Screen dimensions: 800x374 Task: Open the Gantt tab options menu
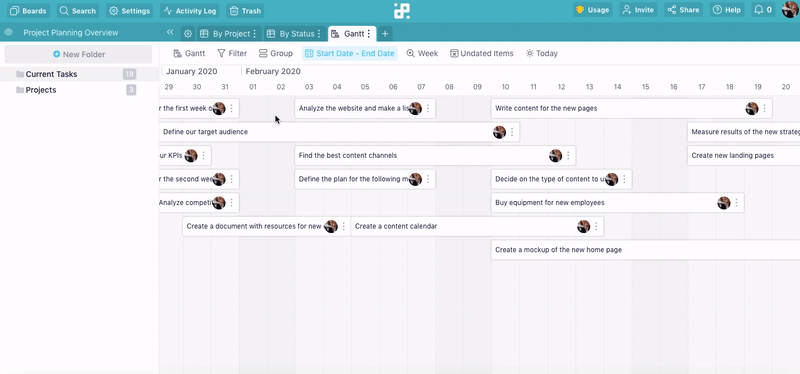pyautogui.click(x=369, y=34)
